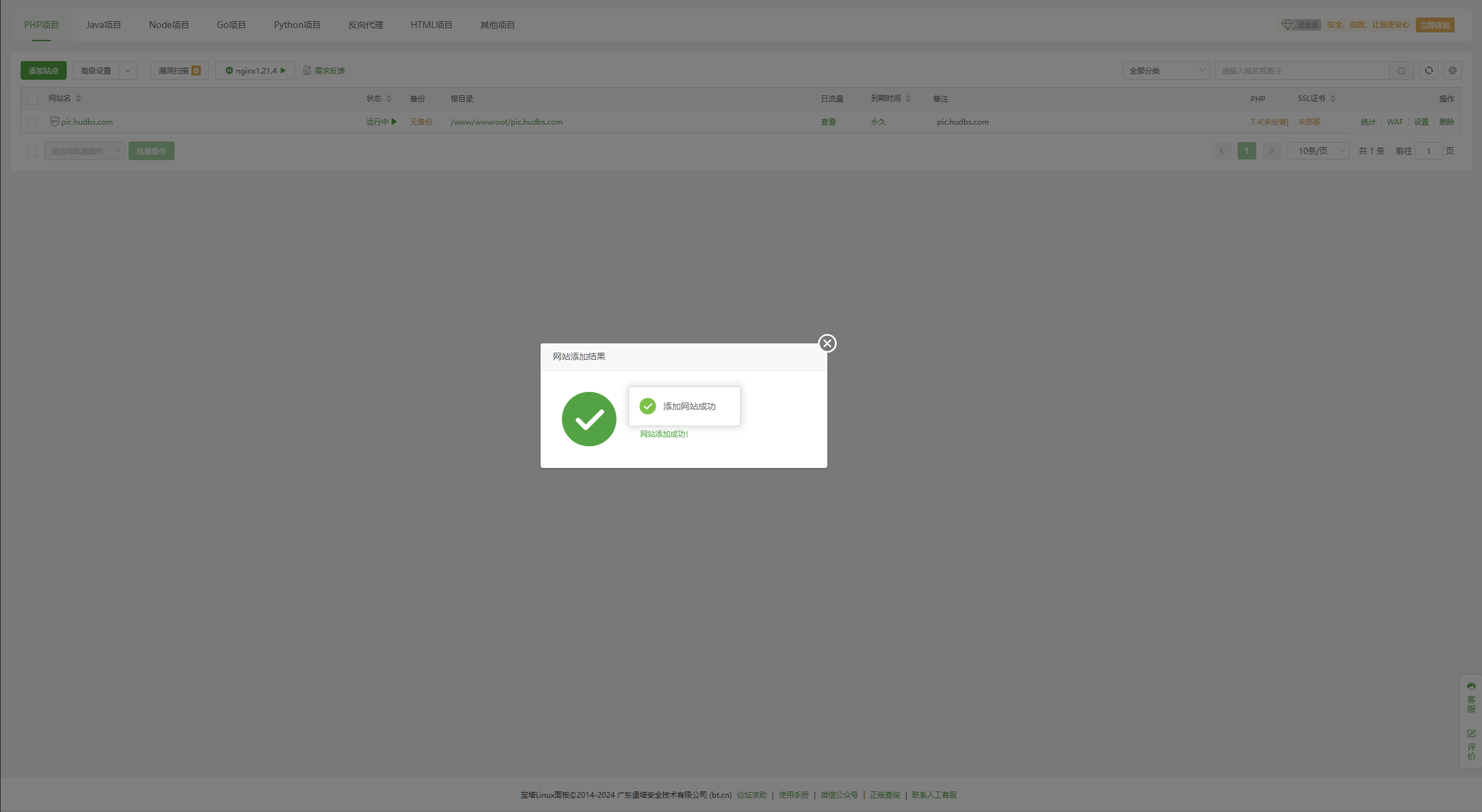Open the Node项目 tab
The height and width of the screenshot is (812, 1482).
click(x=169, y=25)
